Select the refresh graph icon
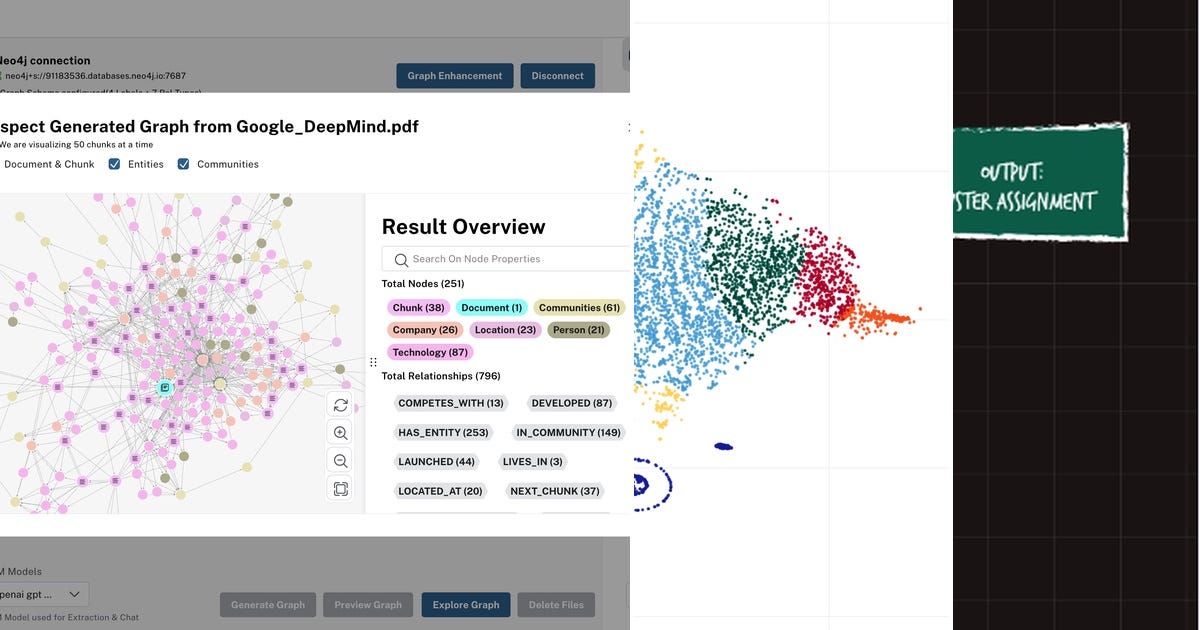Viewport: 1200px width, 630px height. click(340, 405)
